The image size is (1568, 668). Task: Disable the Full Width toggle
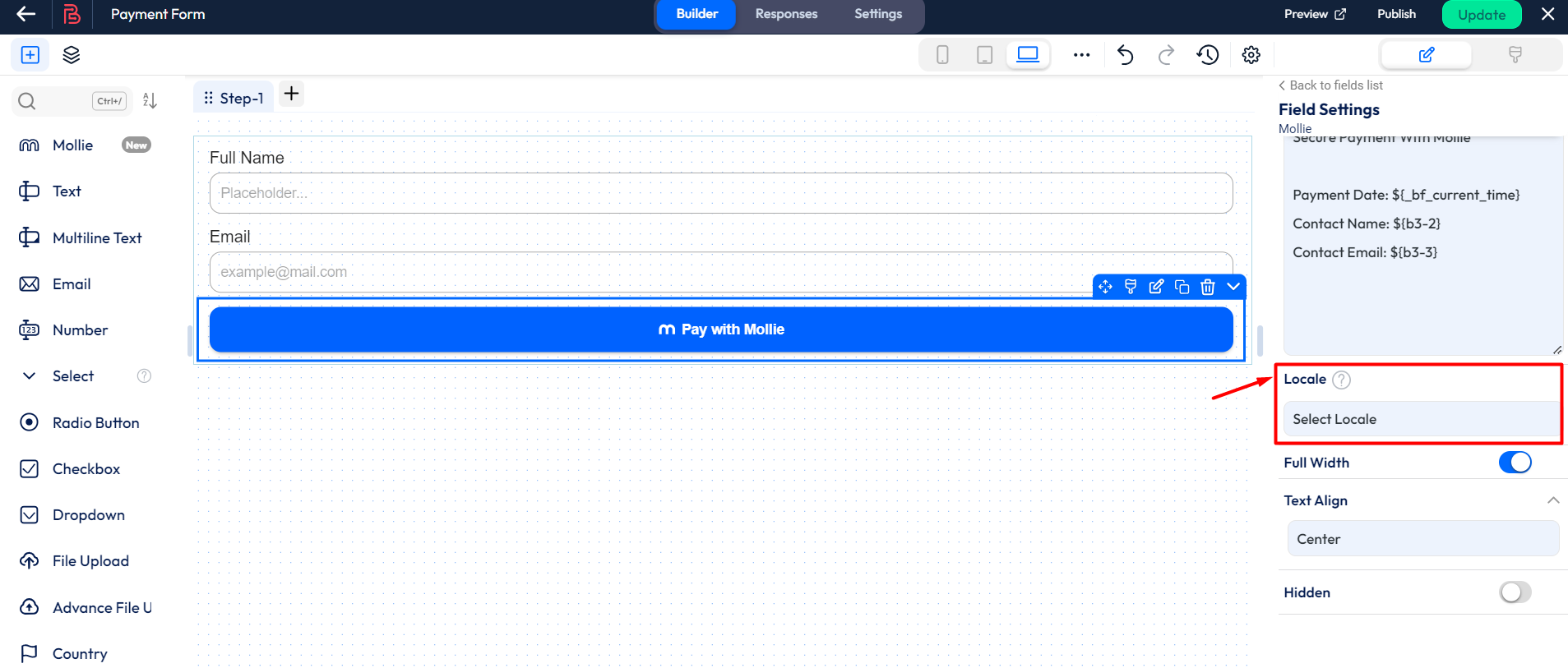coord(1515,463)
